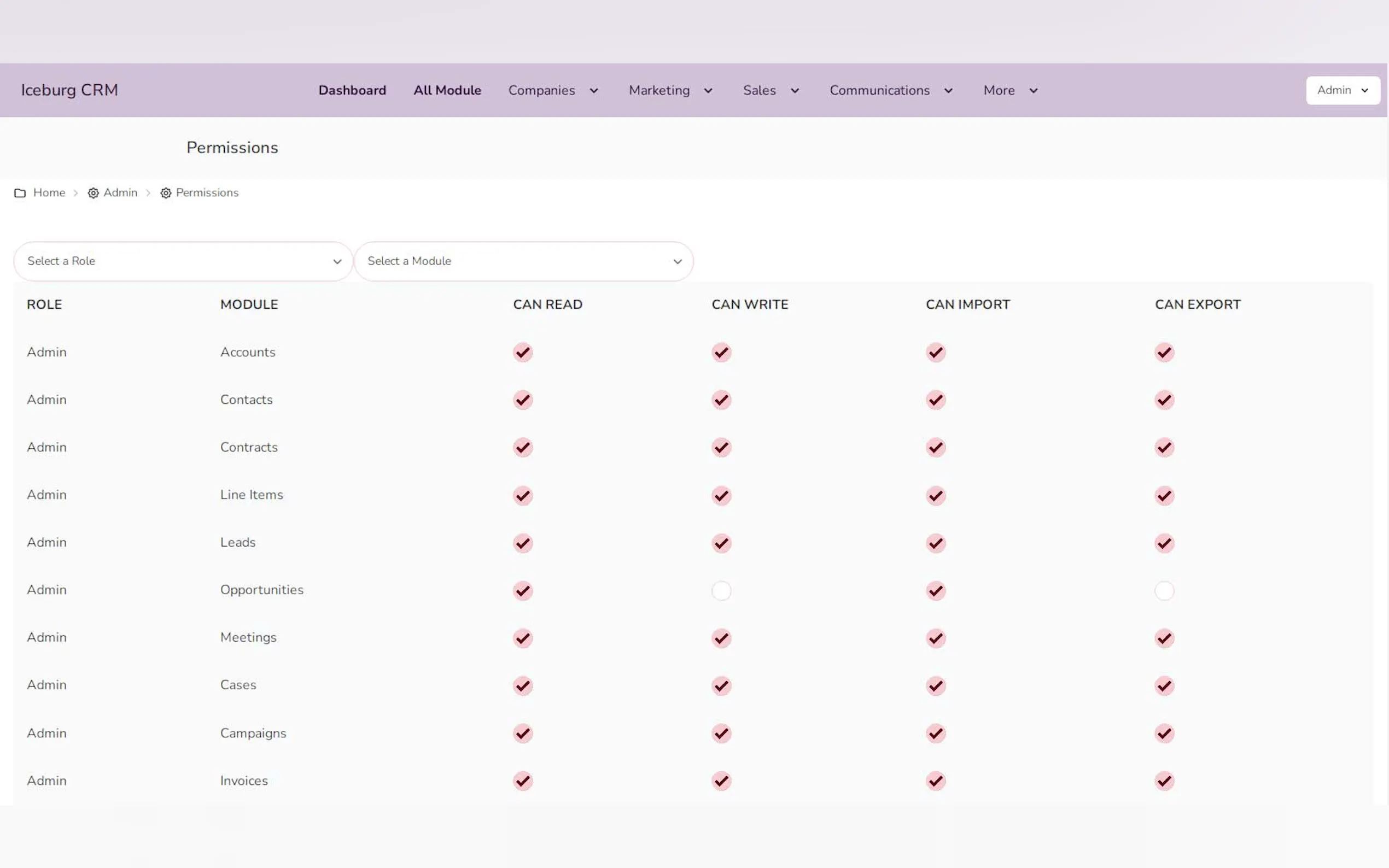
Task: Click the chevron arrow next to Sales
Action: coord(795,91)
